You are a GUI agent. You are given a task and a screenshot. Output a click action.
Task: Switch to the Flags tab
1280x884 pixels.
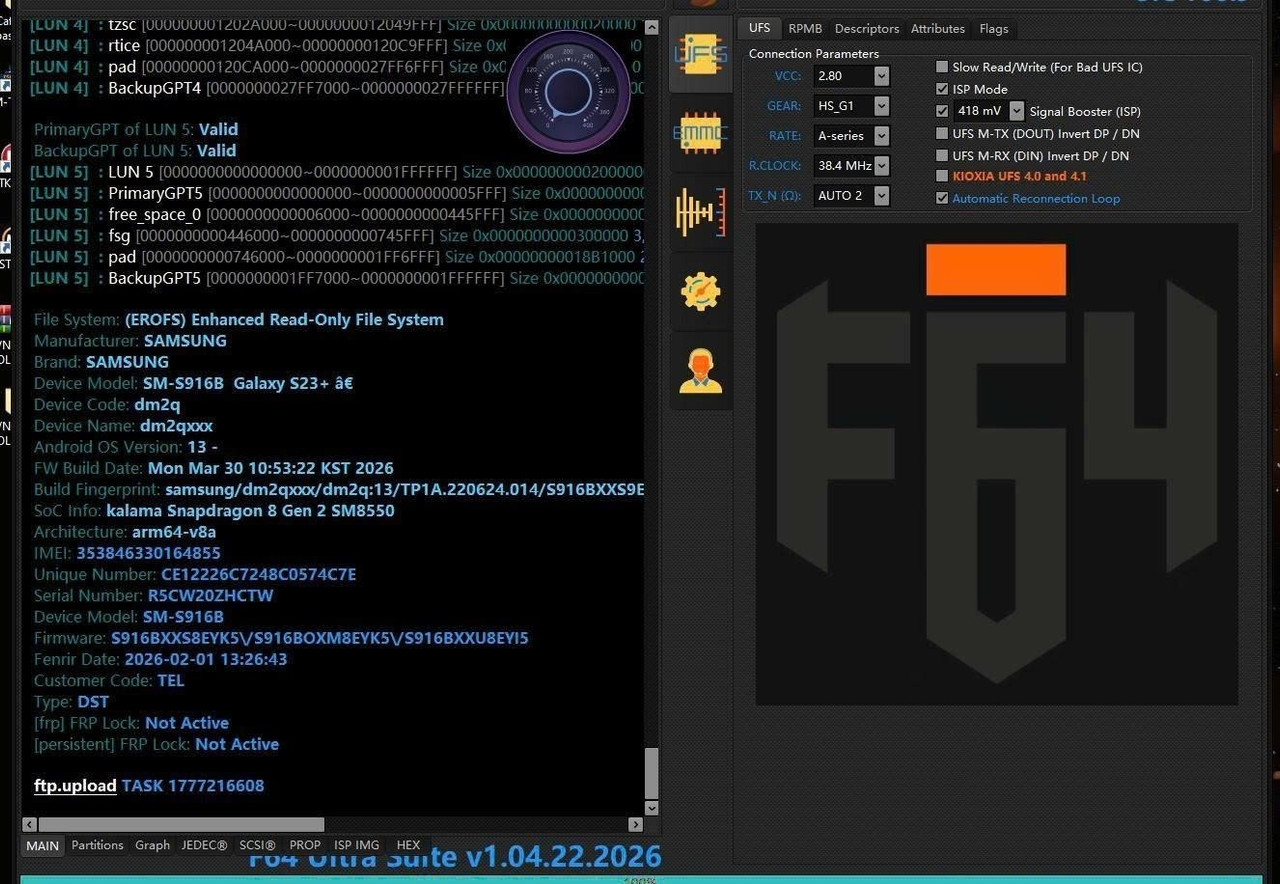994,29
